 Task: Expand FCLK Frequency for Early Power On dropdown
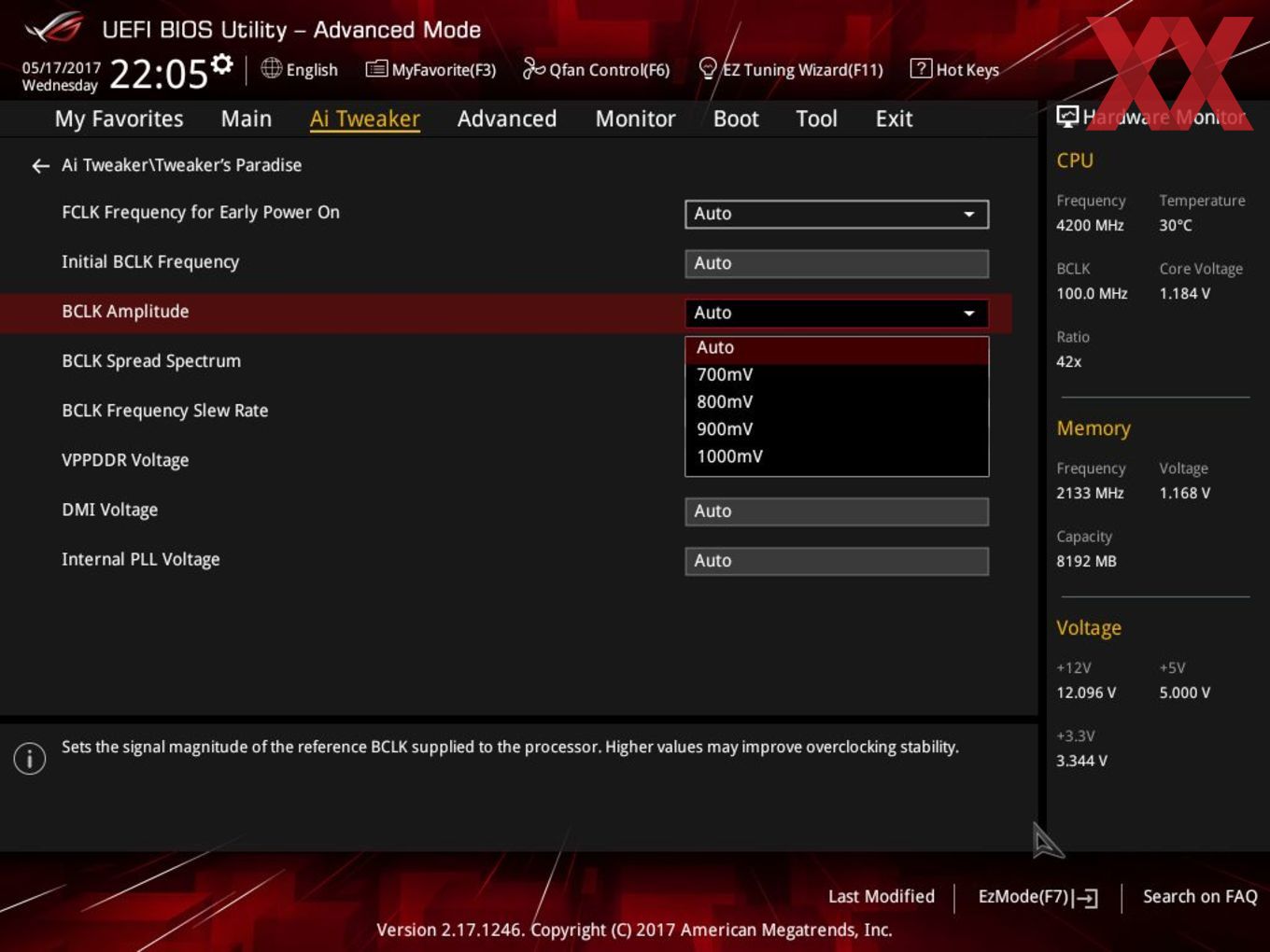tap(837, 214)
